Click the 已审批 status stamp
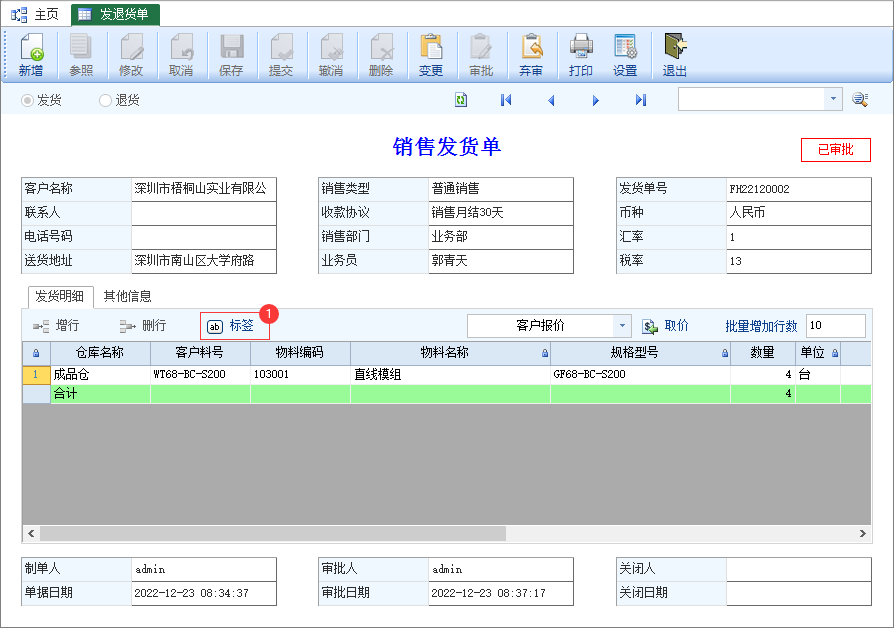Image resolution: width=894 pixels, height=628 pixels. pos(835,150)
